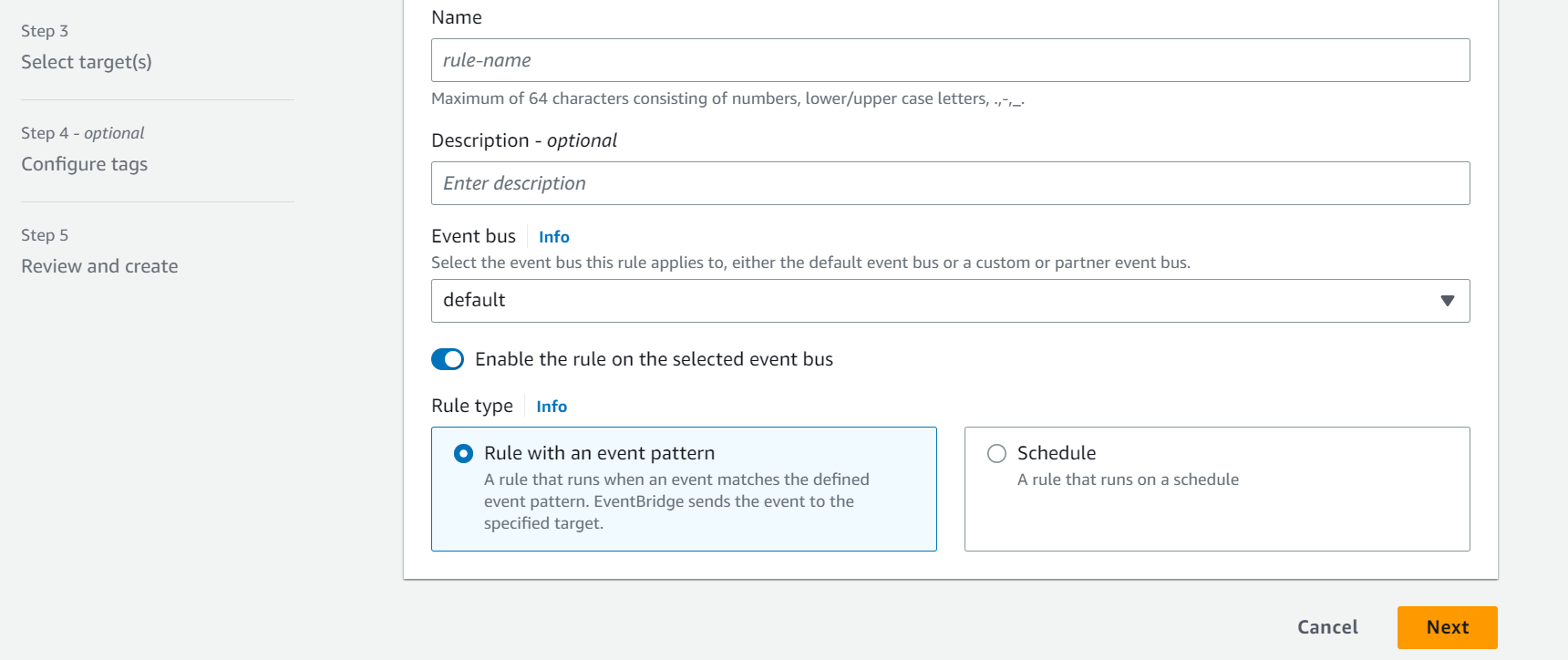Go to Step 3 Select target(s)
1568x660 pixels.
click(87, 62)
